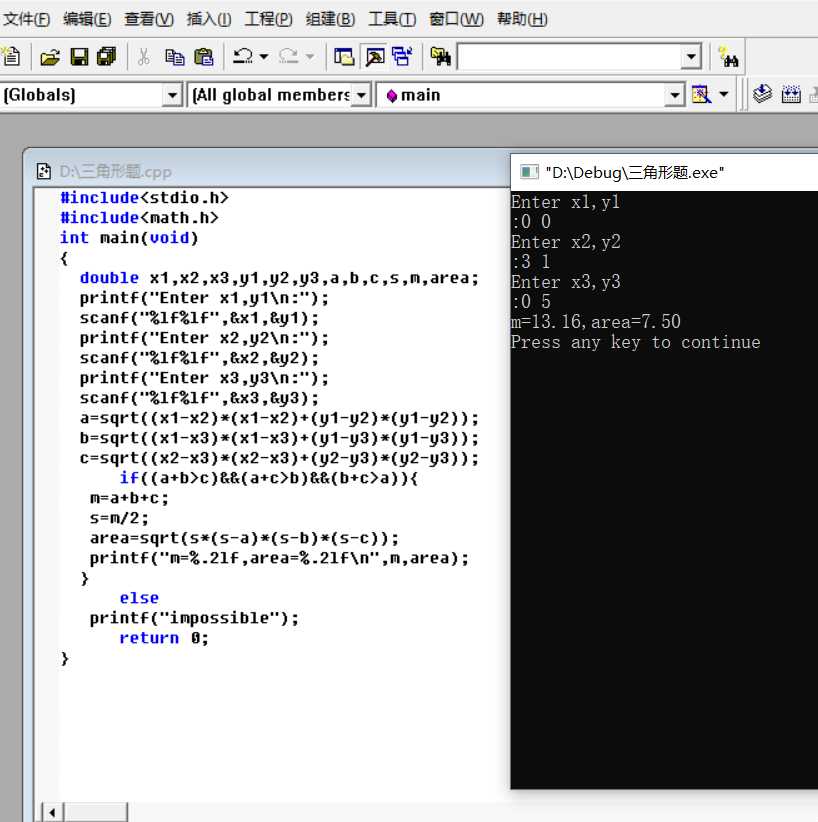
Task: Create a new text file
Action: pos(10,56)
